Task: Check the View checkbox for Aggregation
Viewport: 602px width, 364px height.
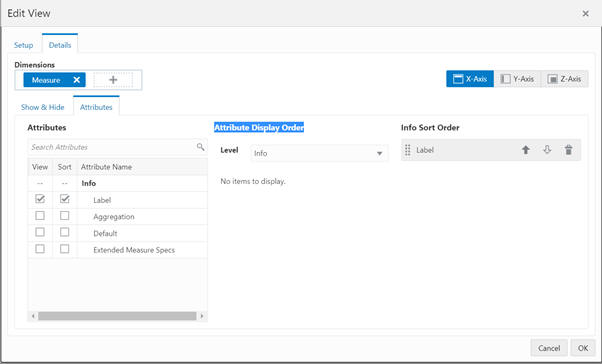Action: [x=40, y=215]
